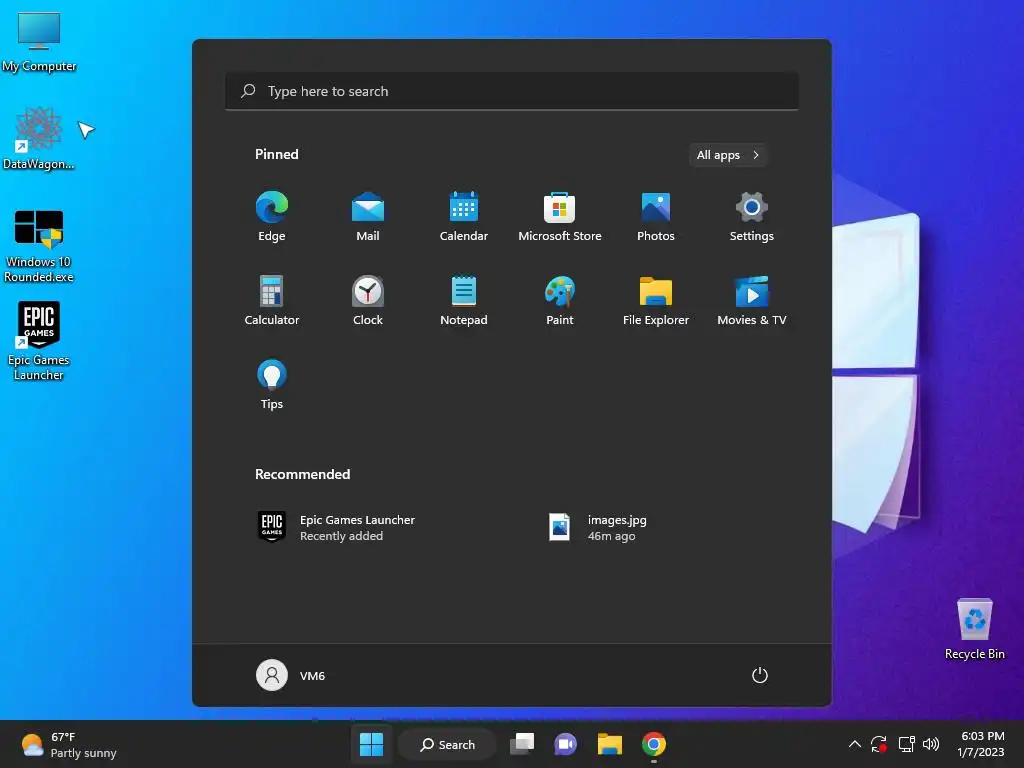Launch the Calendar app
The width and height of the screenshot is (1024, 768).
pyautogui.click(x=464, y=216)
